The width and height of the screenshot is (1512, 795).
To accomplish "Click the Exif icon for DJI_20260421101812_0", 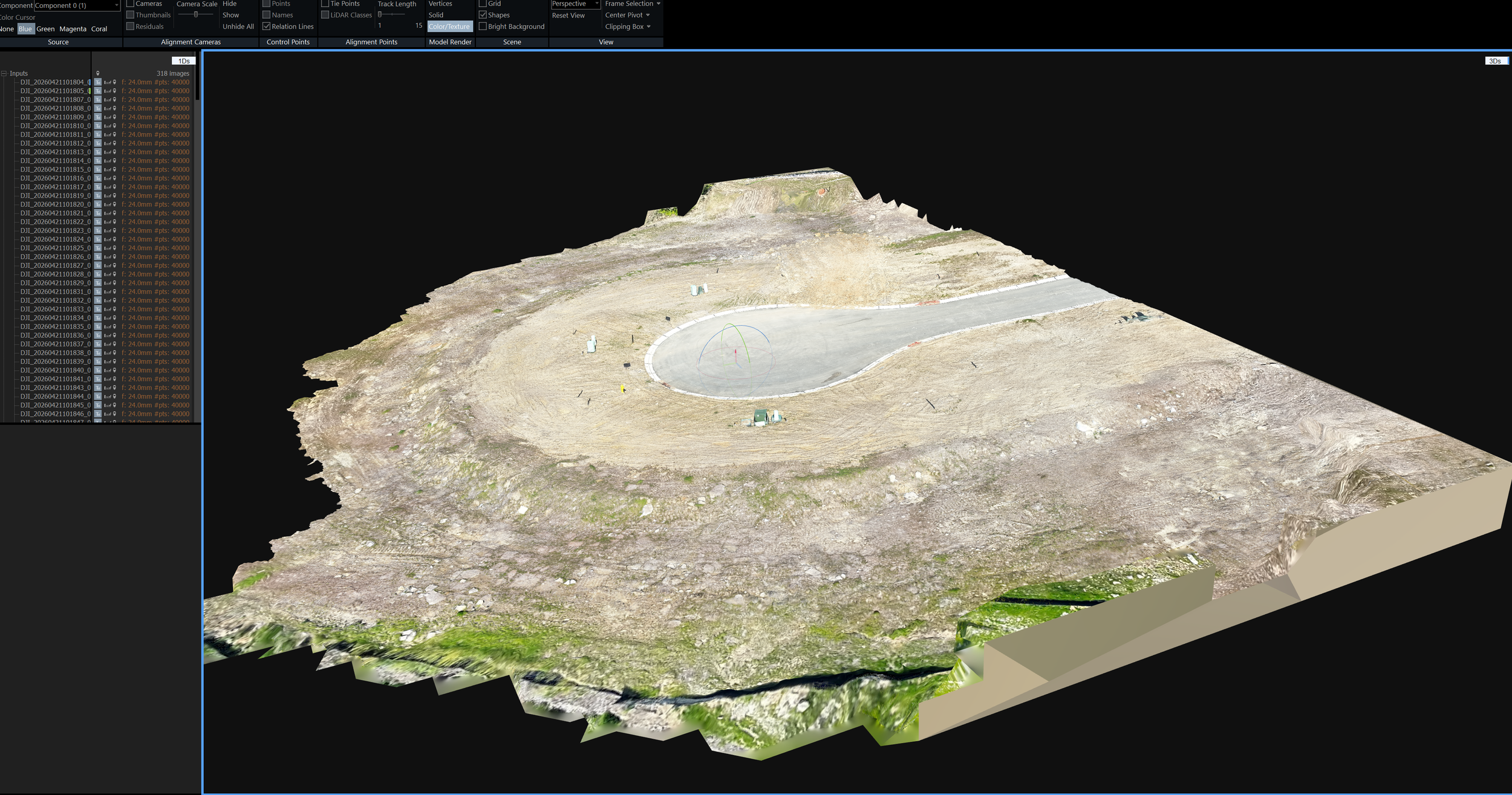I will tap(107, 143).
